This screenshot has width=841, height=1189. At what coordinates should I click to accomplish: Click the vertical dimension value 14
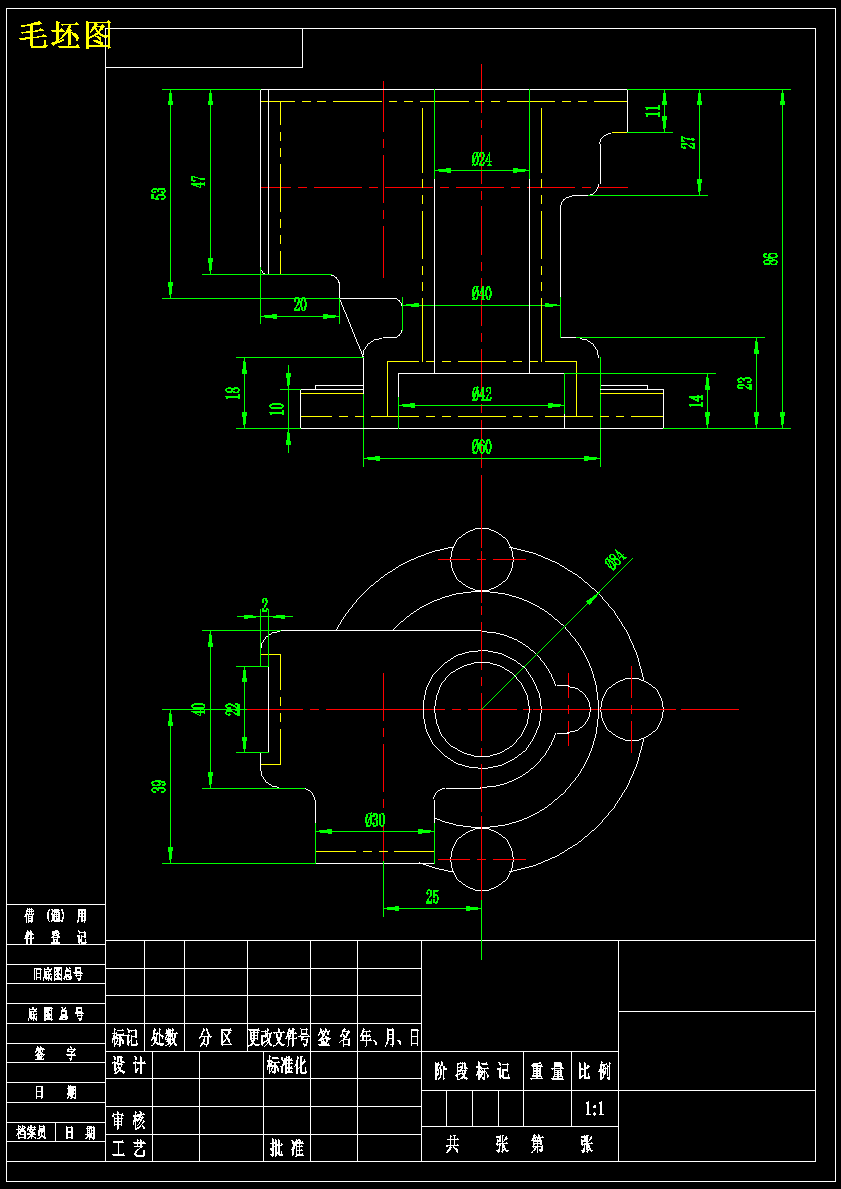click(698, 400)
